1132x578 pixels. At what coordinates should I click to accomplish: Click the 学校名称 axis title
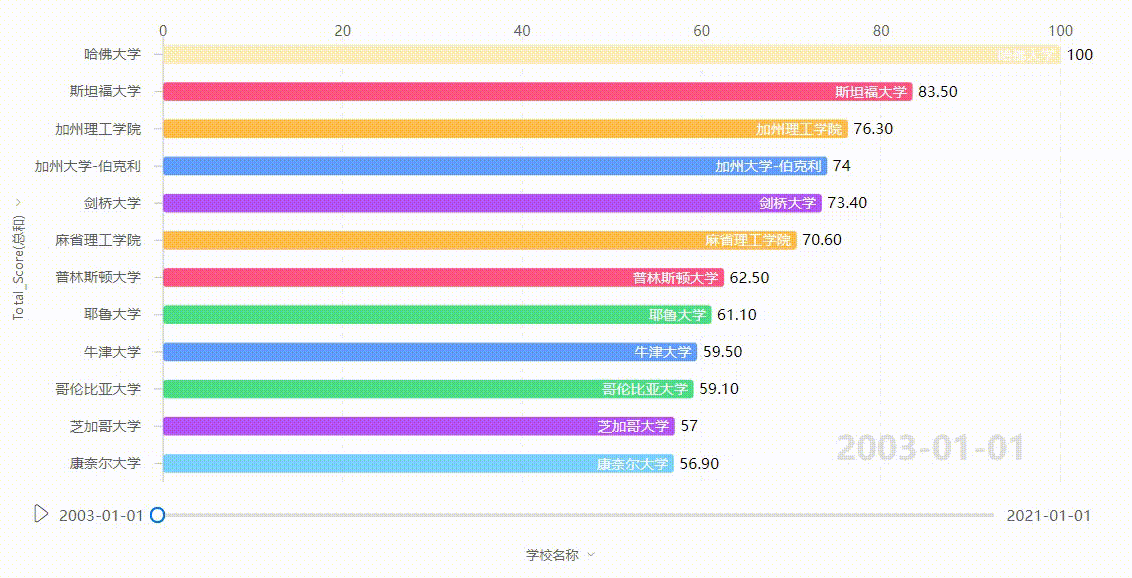pyautogui.click(x=552, y=555)
